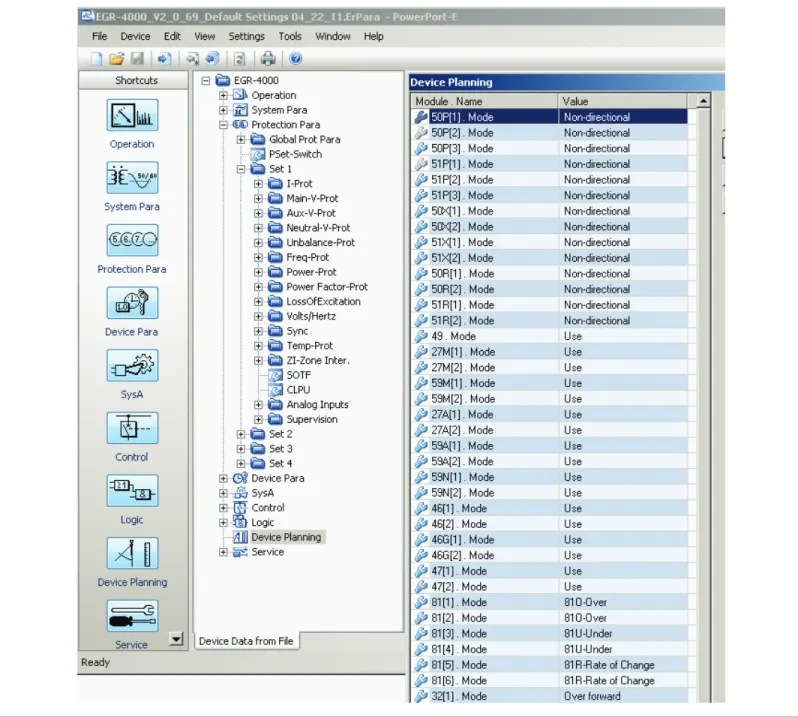Screen dimensions: 798x717
Task: Expand the I-Prot folder
Action: point(258,184)
